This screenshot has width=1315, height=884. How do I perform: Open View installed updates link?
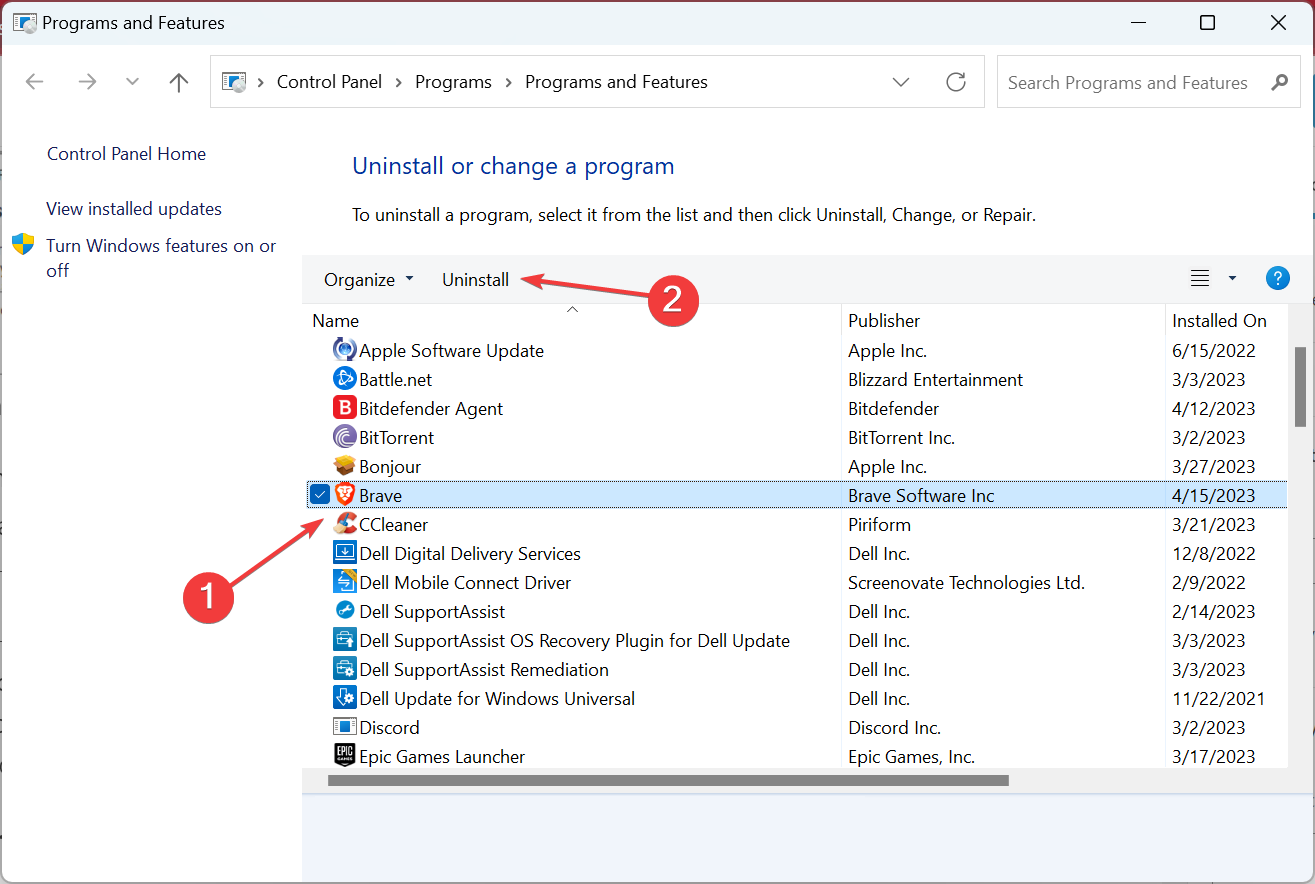pos(133,208)
